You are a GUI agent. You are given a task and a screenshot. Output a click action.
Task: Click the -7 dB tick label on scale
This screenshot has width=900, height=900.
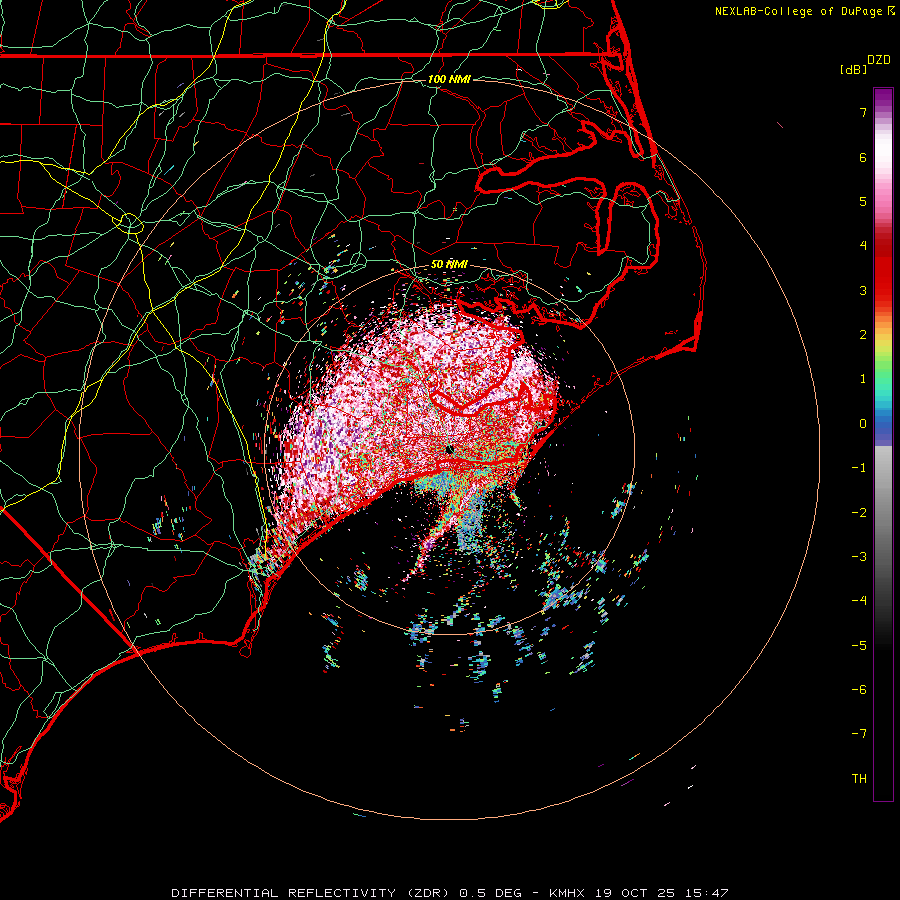[859, 734]
